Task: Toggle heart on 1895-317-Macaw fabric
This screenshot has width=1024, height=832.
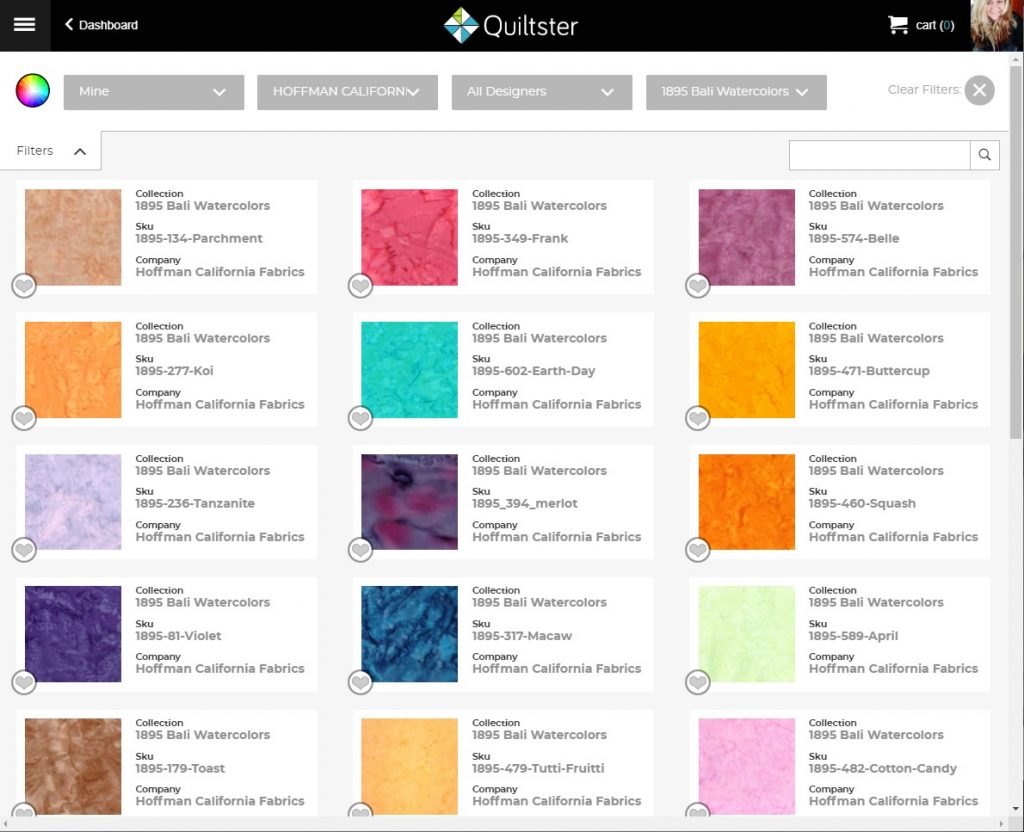Action: (x=360, y=682)
